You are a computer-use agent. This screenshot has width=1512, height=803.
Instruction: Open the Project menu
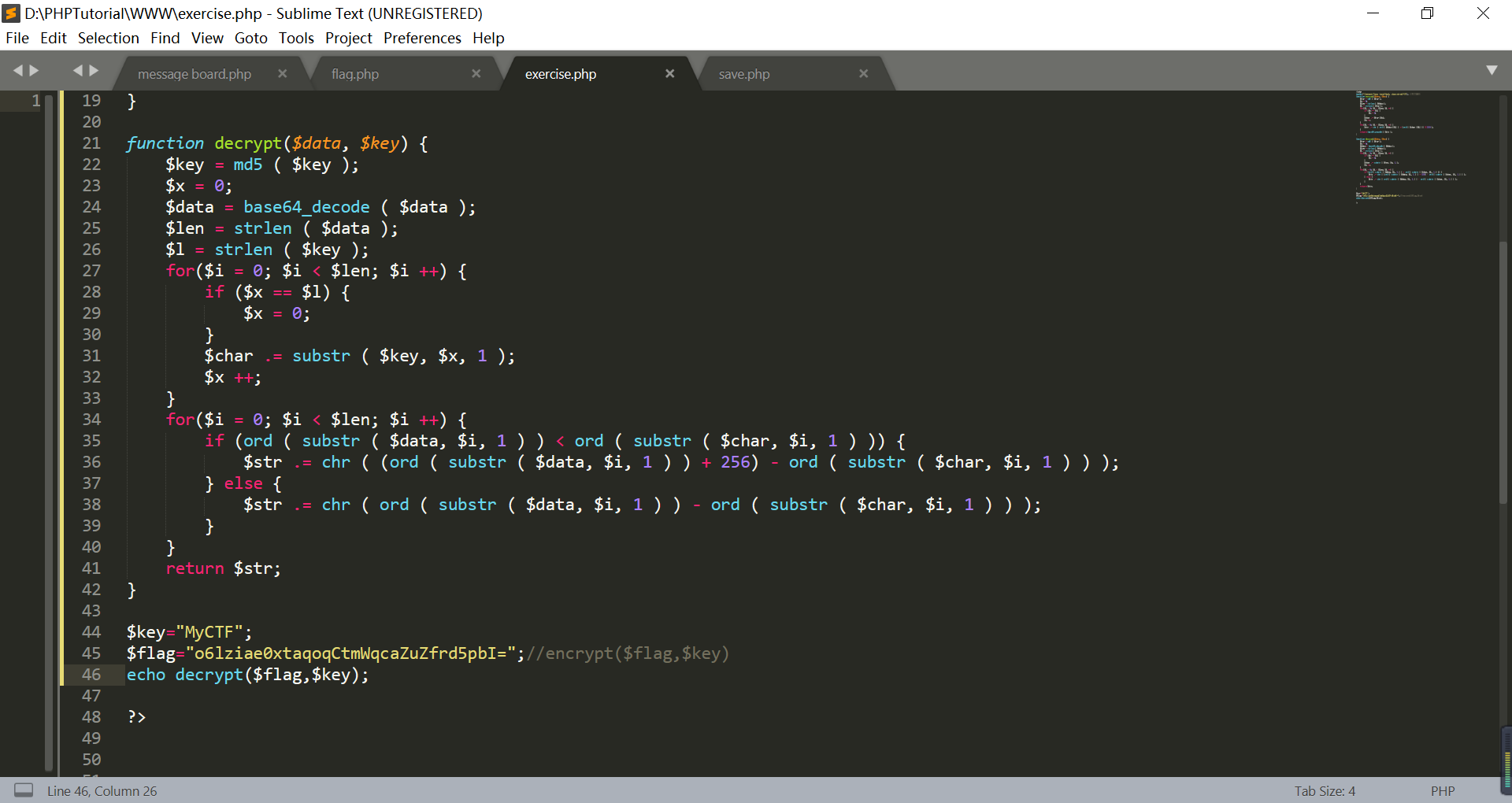point(349,38)
